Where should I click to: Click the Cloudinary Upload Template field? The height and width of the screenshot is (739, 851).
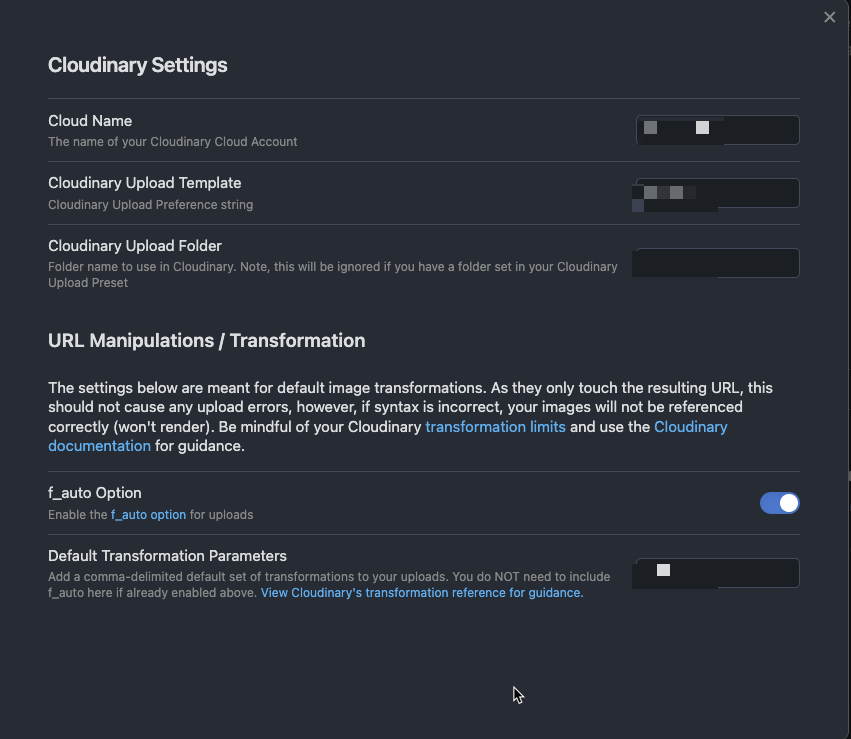click(717, 193)
